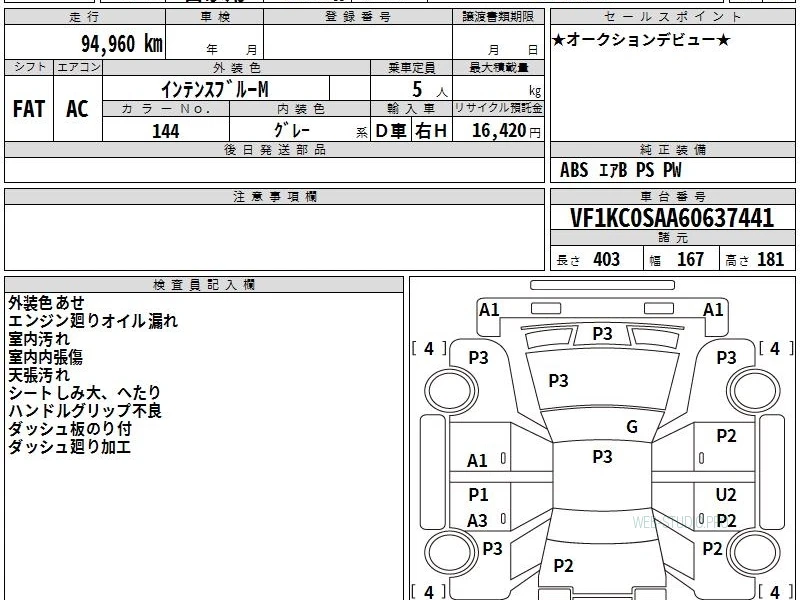The image size is (800, 600).
Task: Click the P3 mark on the front bumper
Action: (x=602, y=334)
